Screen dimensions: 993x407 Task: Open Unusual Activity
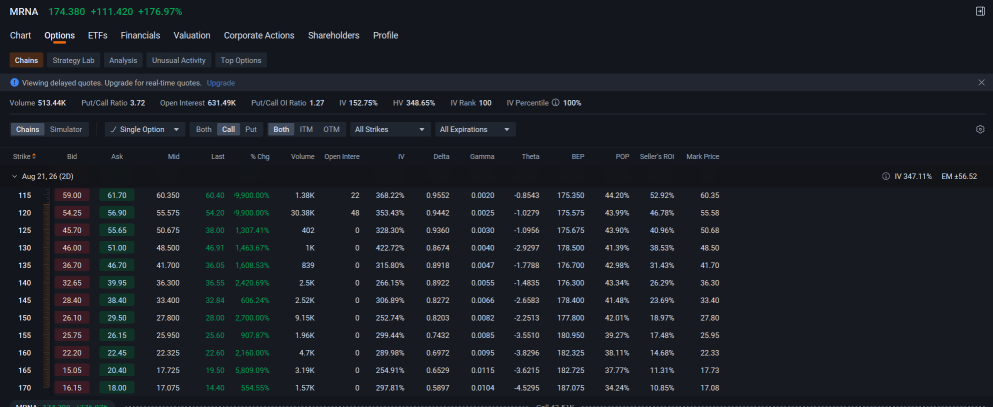point(179,60)
